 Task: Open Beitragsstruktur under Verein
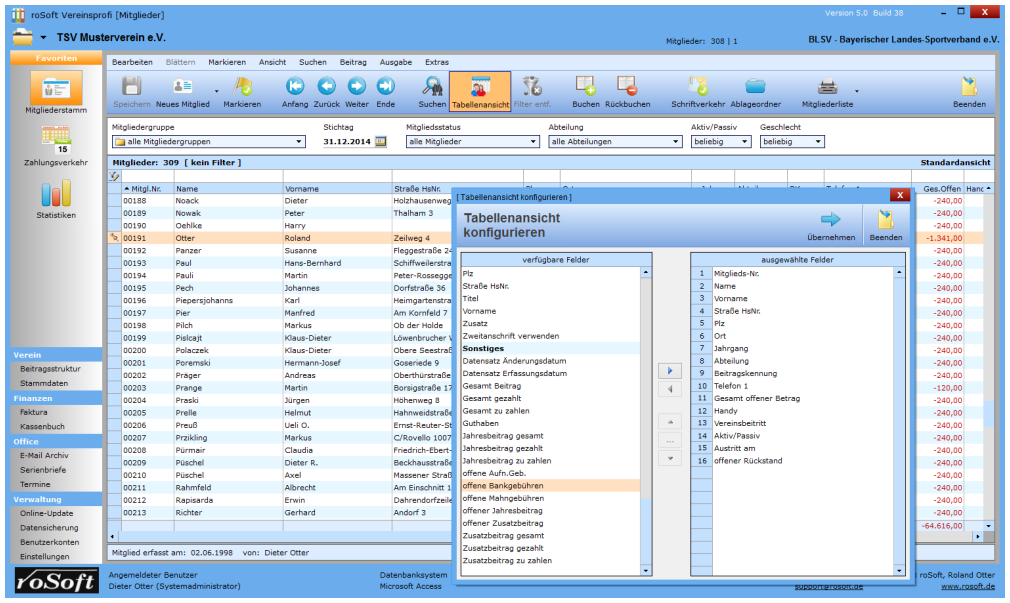[50, 369]
